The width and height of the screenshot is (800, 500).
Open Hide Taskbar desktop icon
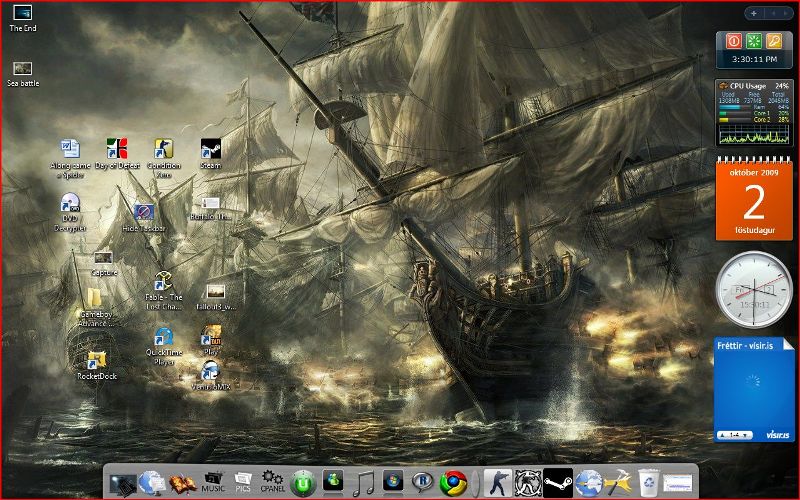coord(144,218)
